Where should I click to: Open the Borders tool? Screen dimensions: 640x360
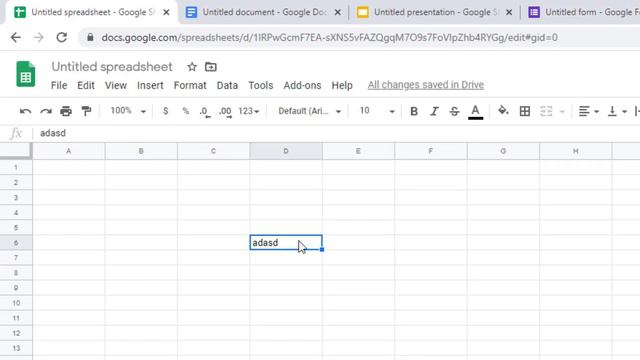point(524,111)
